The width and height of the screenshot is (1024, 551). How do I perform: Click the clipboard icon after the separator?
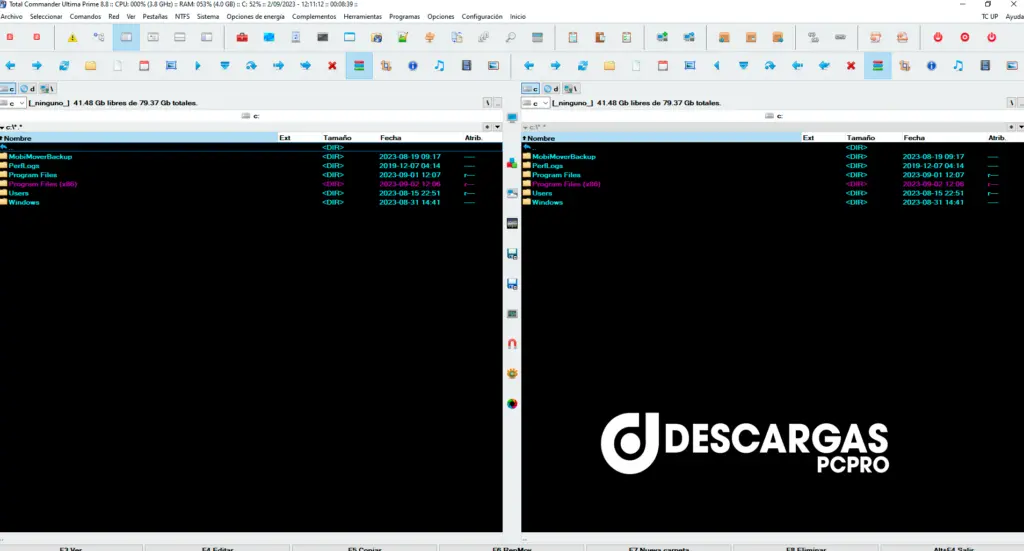(x=573, y=38)
